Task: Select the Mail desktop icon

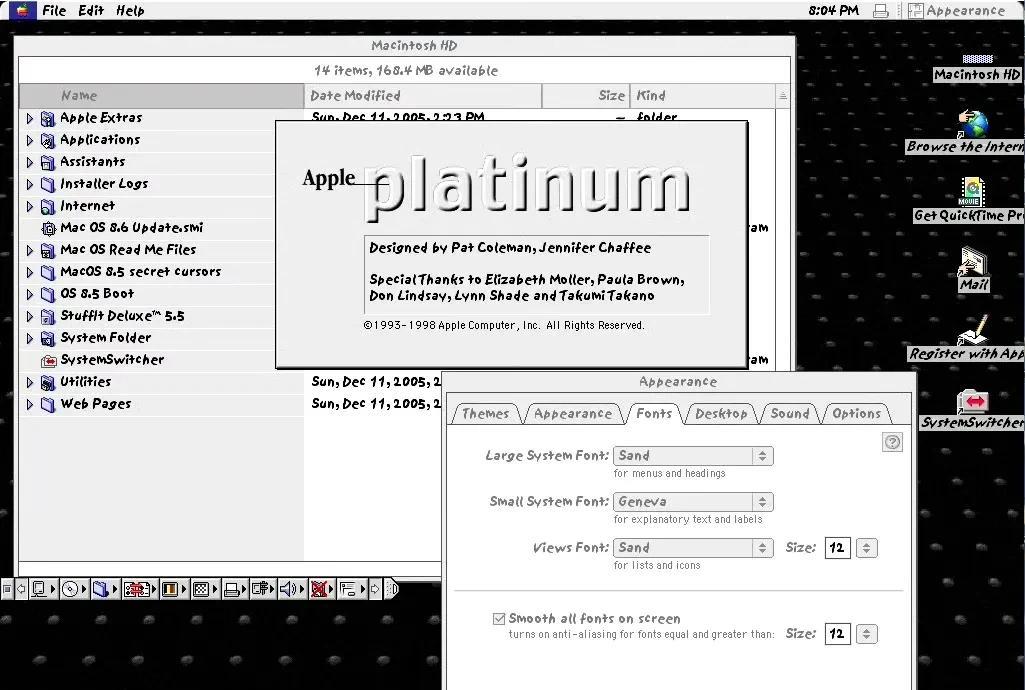Action: [x=973, y=261]
